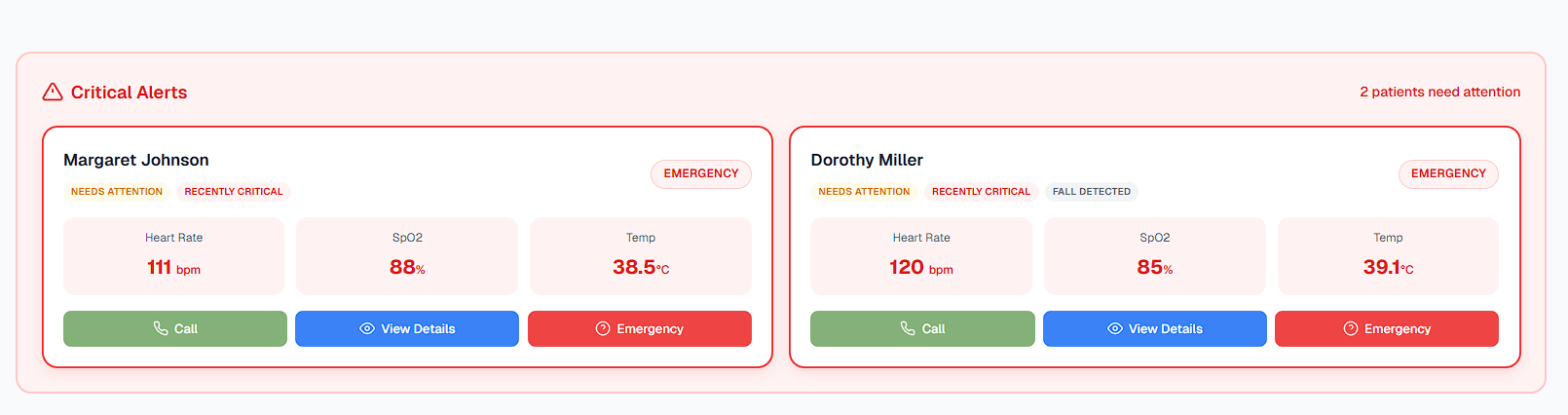The image size is (1568, 415).
Task: Trigger the red Emergency button for Margaret Johnson
Action: 640,328
